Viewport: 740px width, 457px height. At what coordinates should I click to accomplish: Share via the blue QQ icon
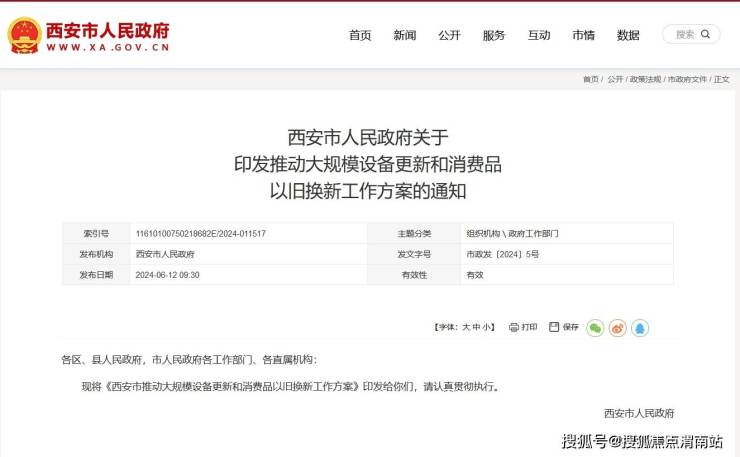[640, 328]
